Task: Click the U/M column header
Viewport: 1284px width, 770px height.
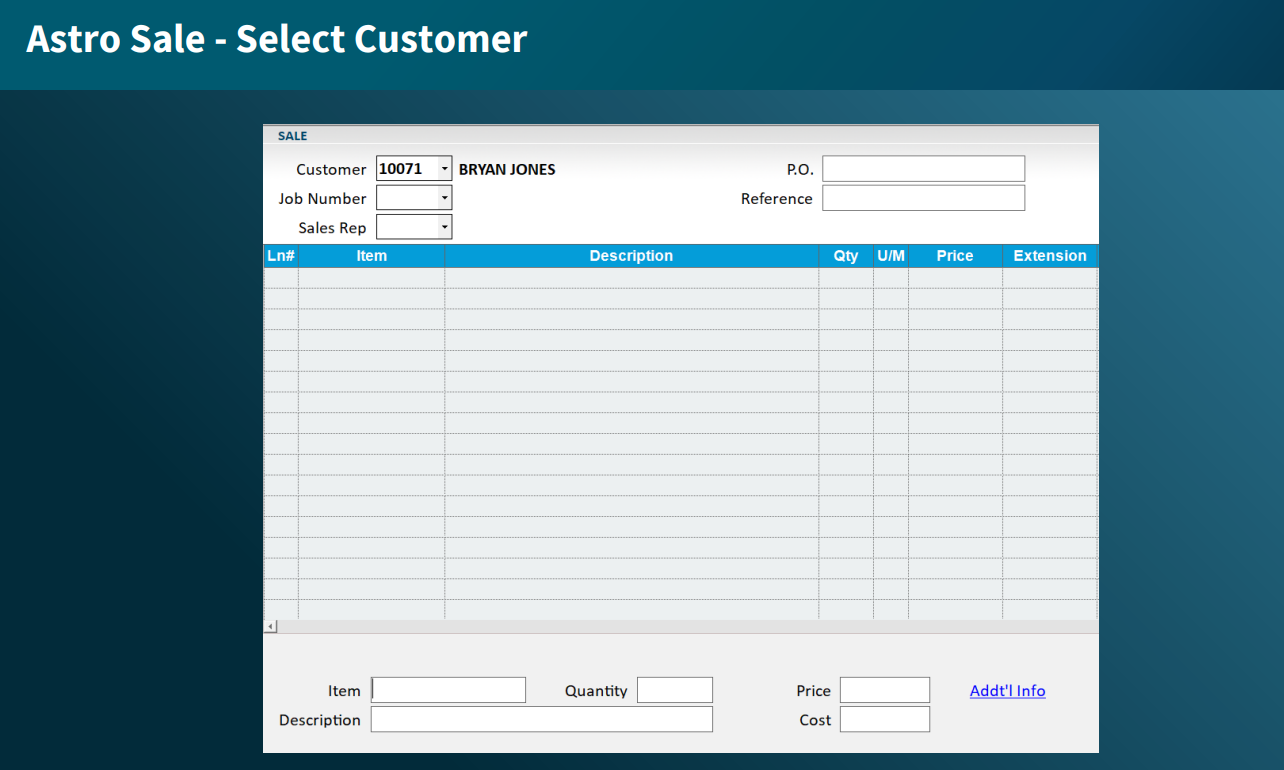Action: click(890, 256)
